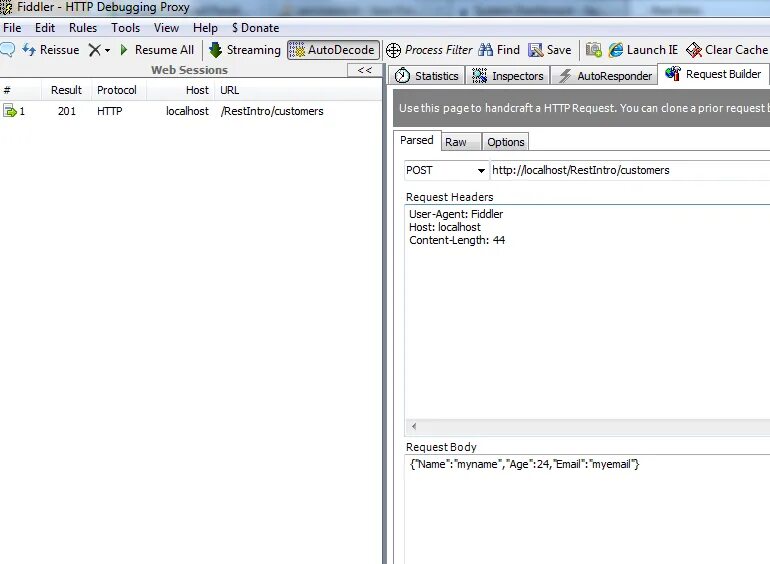Click the camera screenshot icon

point(594,50)
